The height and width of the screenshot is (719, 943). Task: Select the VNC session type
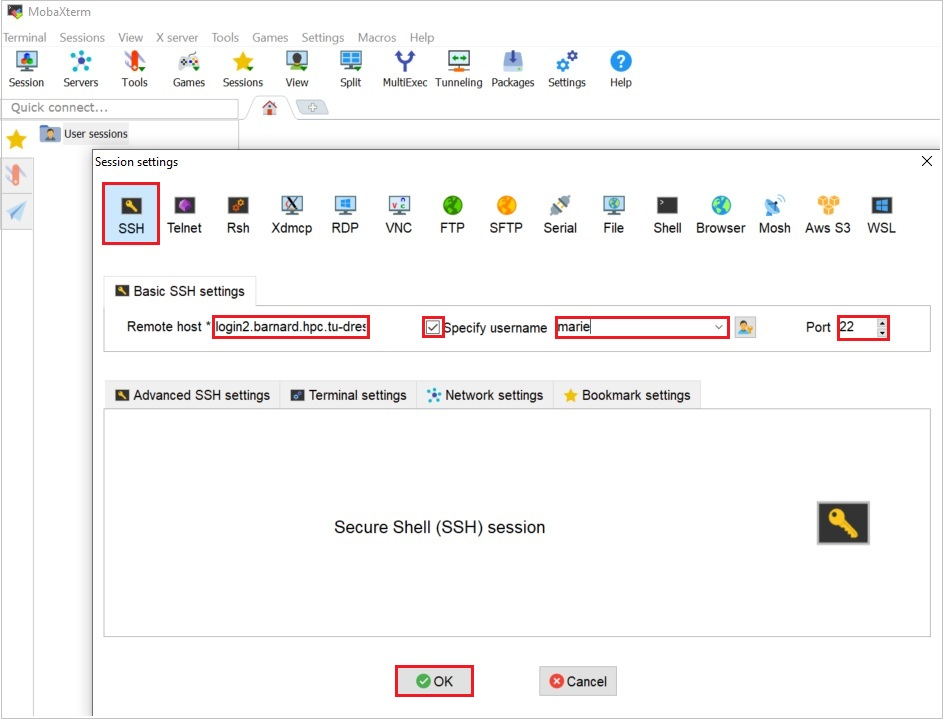[399, 214]
